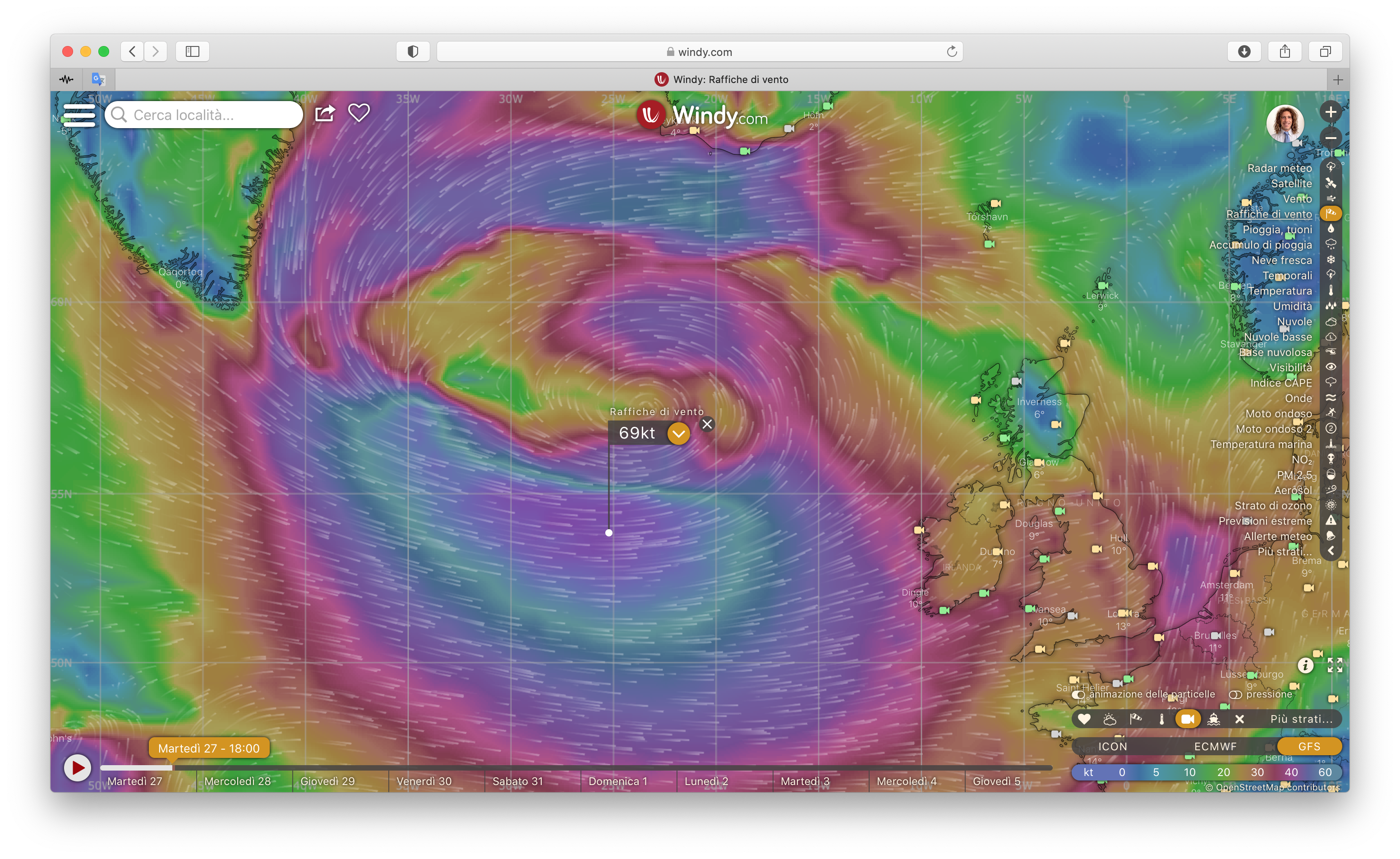Select Indice CAPE layer
The image size is (1400, 859).
[x=1280, y=383]
